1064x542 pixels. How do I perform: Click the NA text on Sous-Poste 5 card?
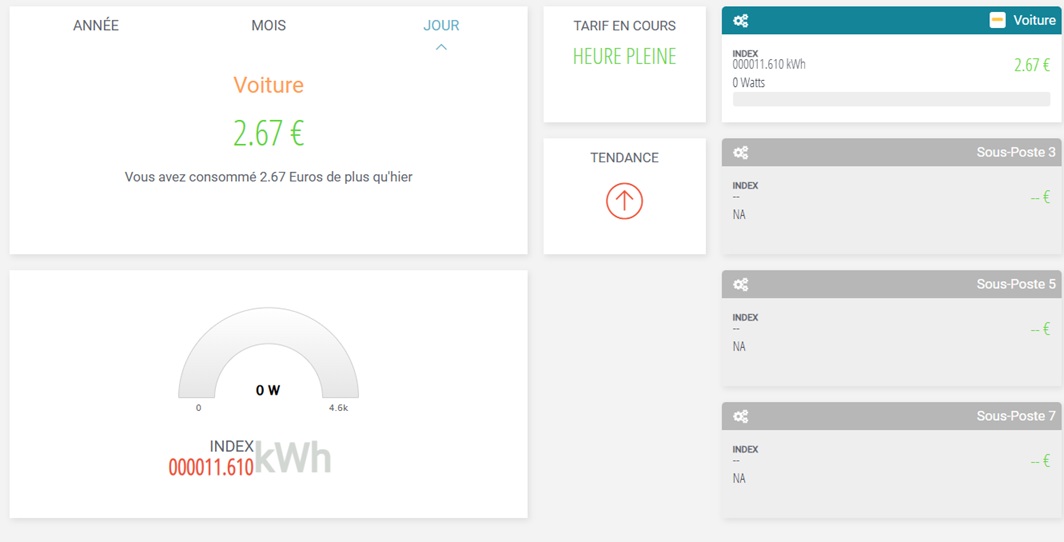(x=739, y=347)
